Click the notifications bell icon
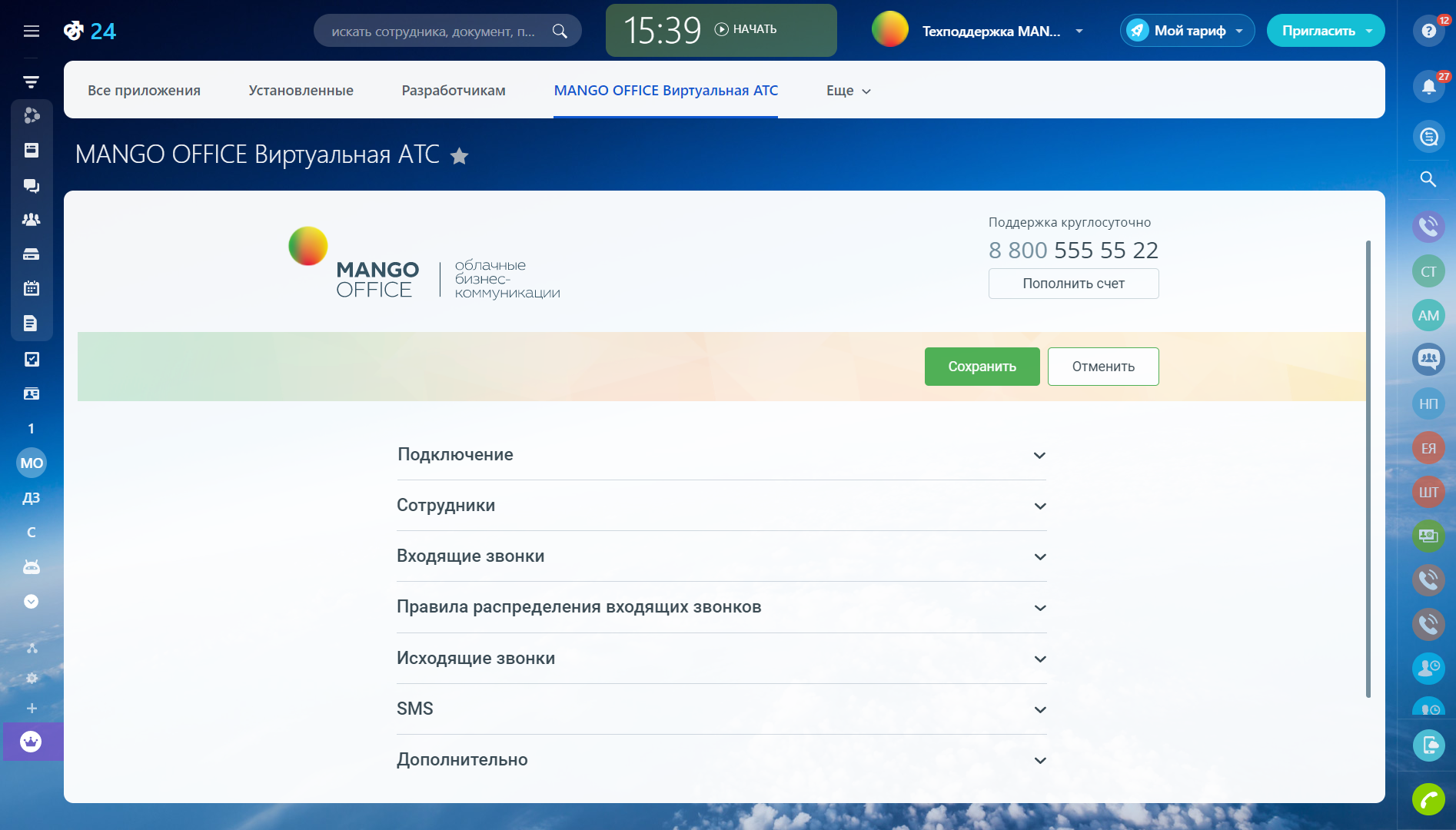Screen dimensions: 1456x830 coord(1428,86)
